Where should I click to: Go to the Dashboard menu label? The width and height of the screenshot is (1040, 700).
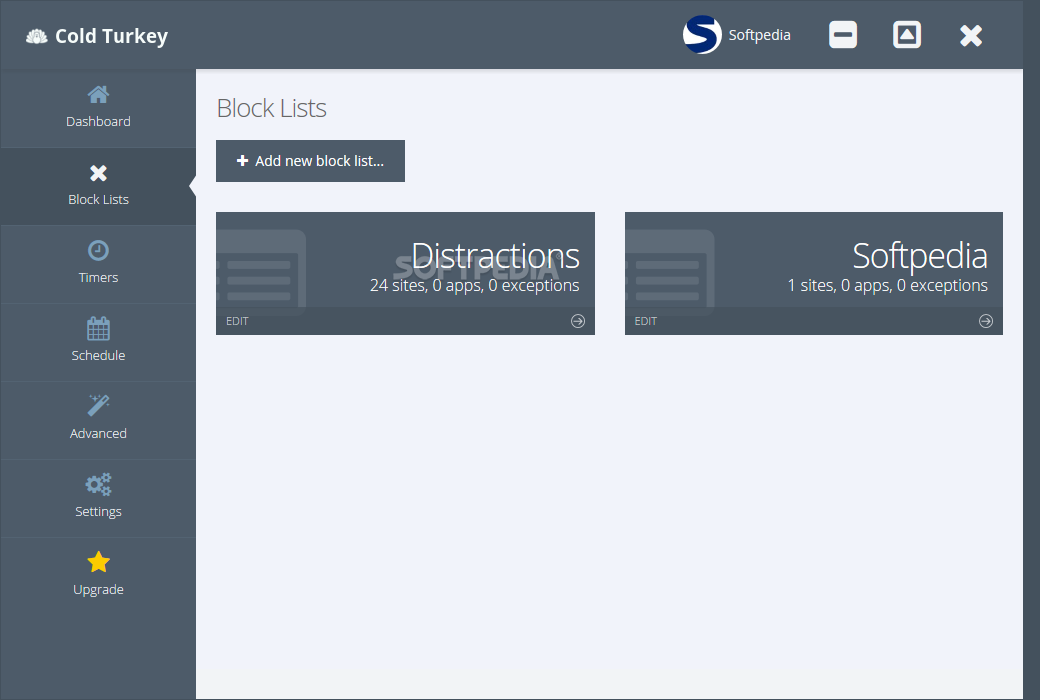click(98, 121)
